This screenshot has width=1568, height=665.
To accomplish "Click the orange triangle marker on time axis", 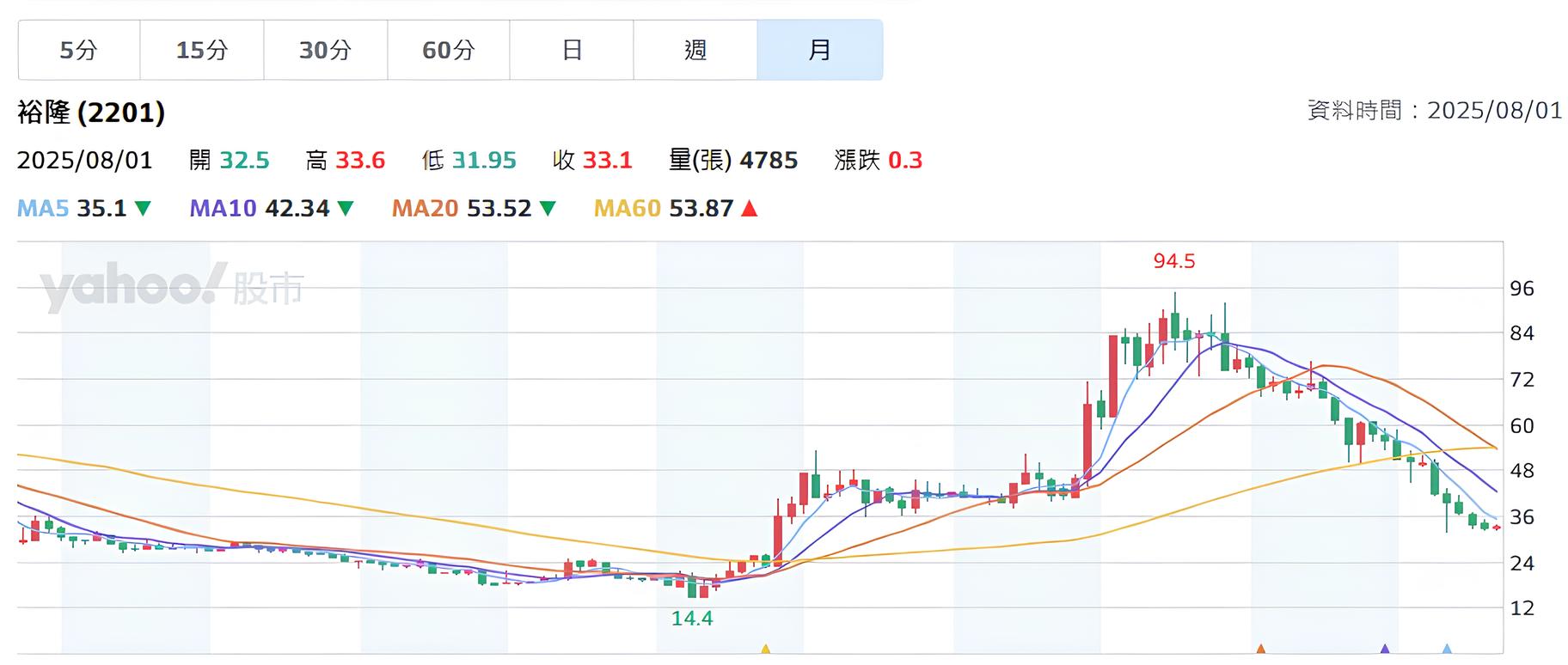I will [1261, 650].
